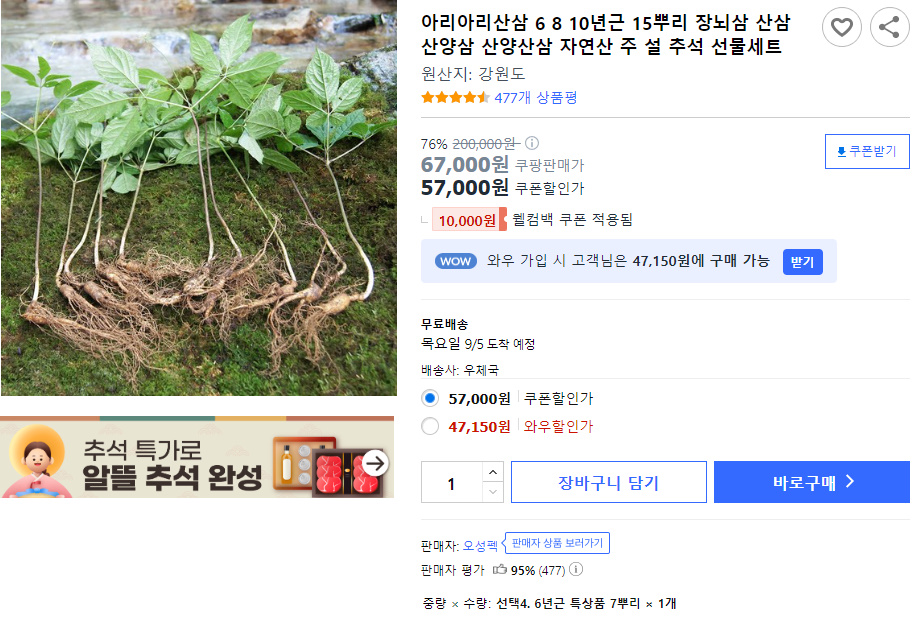912x625 pixels.
Task: Click the five-star rating icons
Action: click(455, 98)
